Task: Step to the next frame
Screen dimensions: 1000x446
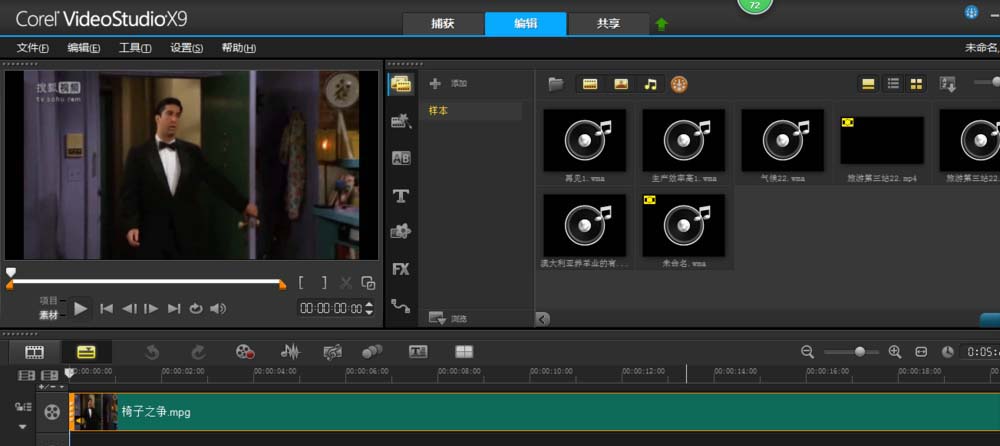Action: click(151, 309)
